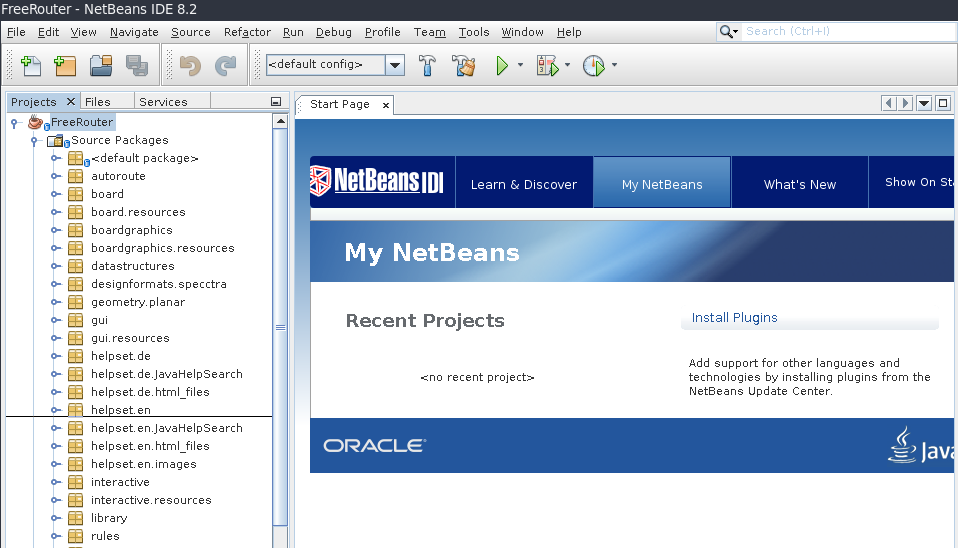Click the Projects tree scroll up arrow
Image resolution: width=958 pixels, height=548 pixels.
[280, 121]
